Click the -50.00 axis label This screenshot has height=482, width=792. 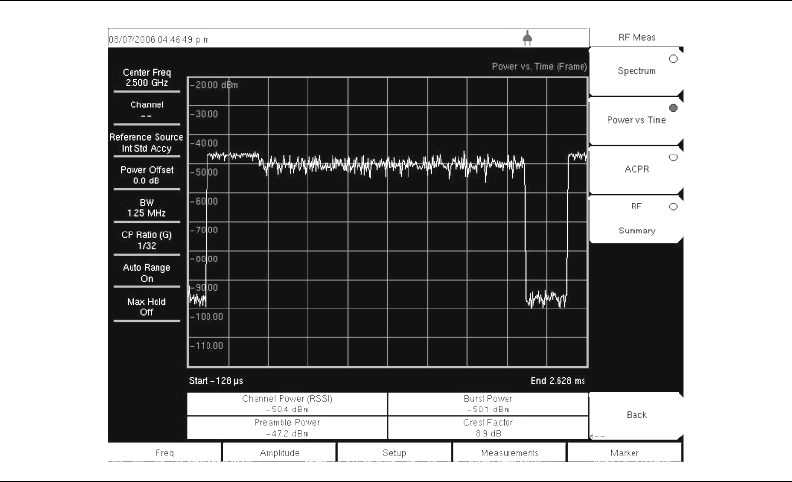click(204, 172)
